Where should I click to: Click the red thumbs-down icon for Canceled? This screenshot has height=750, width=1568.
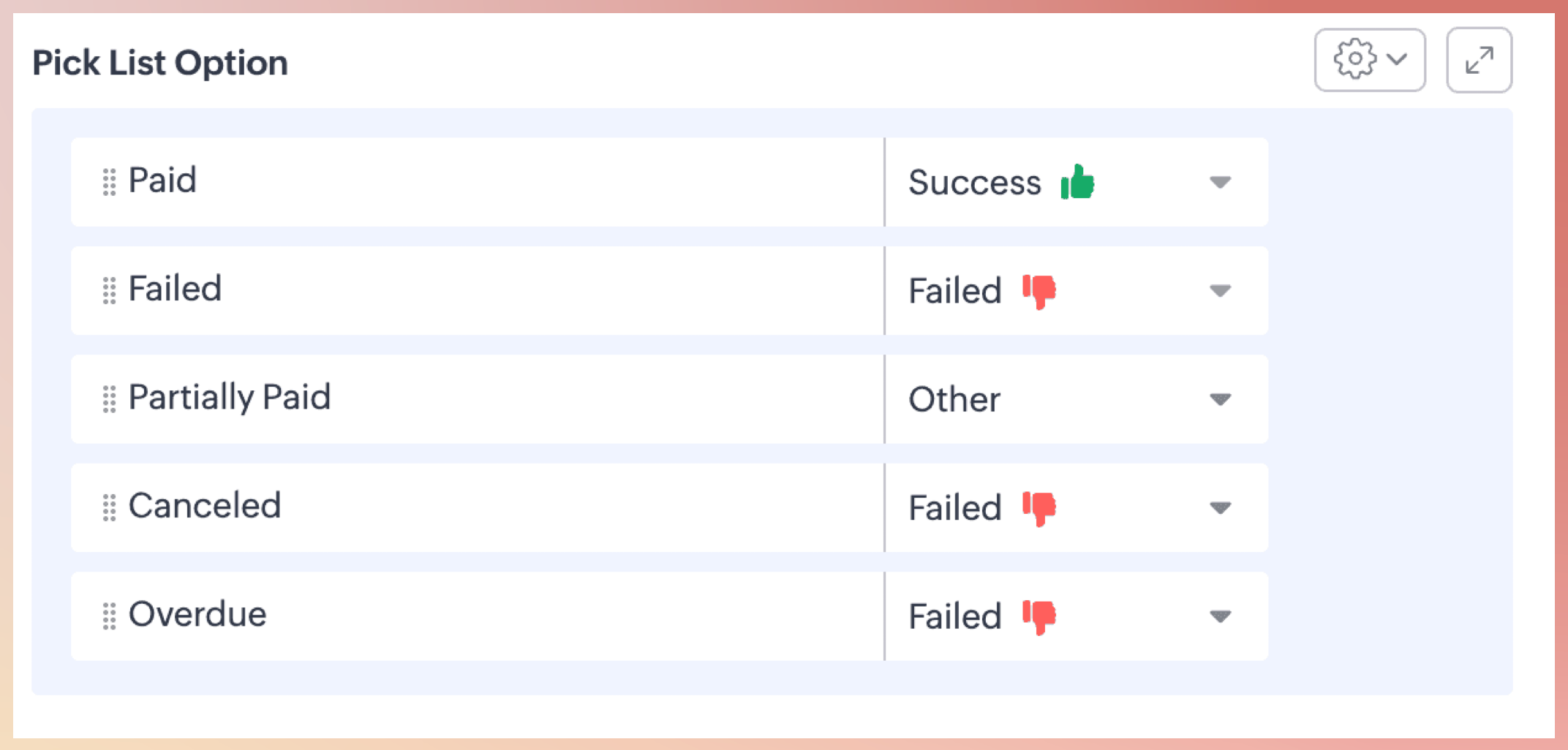1039,508
